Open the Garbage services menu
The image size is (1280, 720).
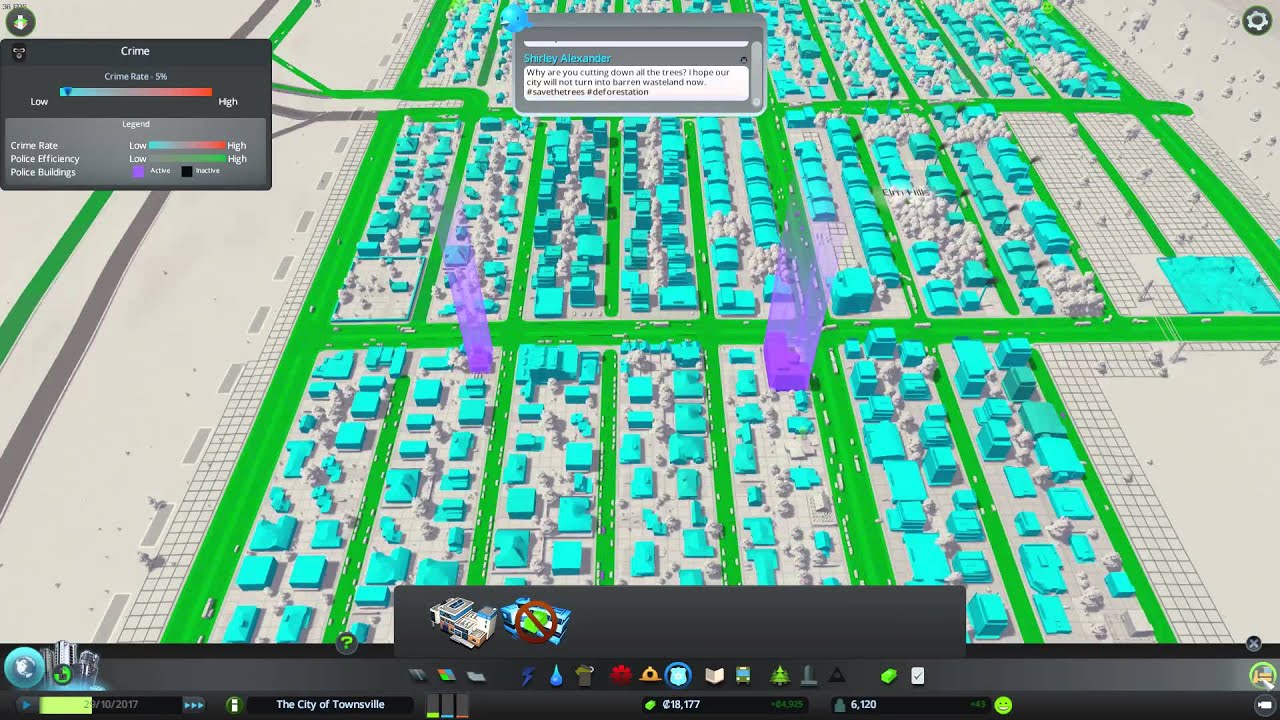pyautogui.click(x=585, y=676)
